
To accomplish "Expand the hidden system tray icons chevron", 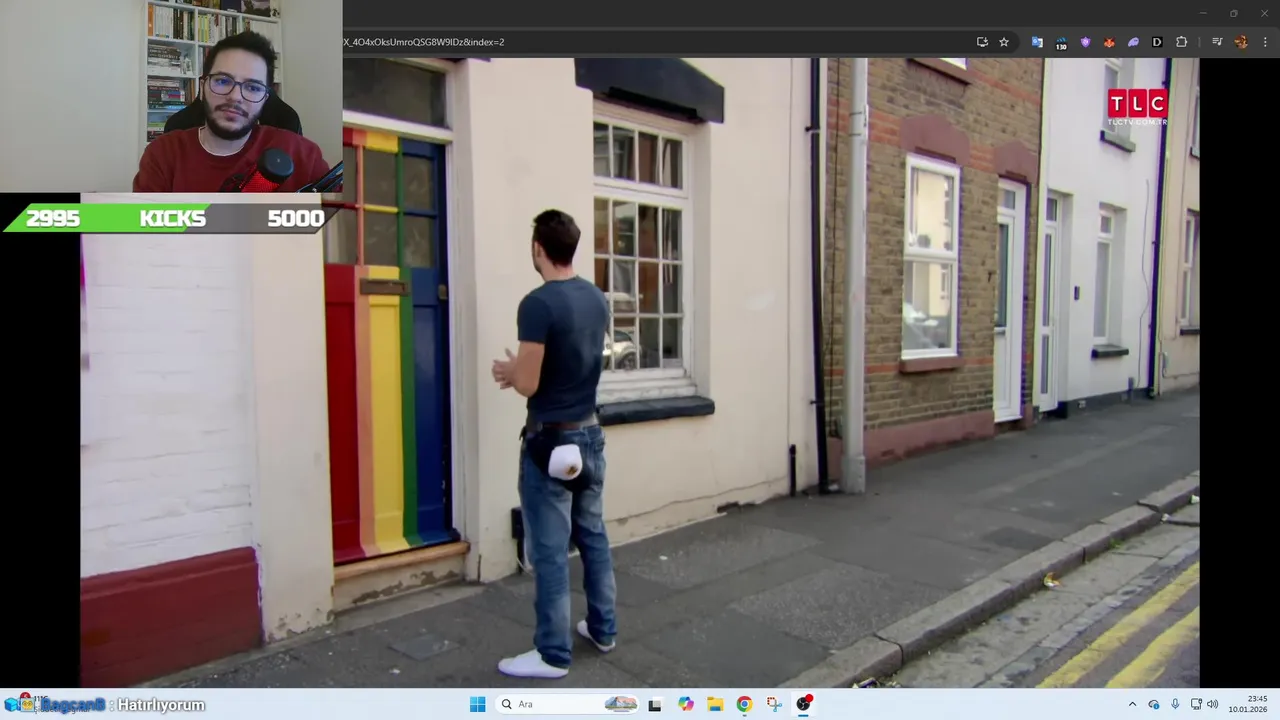I will point(1134,704).
